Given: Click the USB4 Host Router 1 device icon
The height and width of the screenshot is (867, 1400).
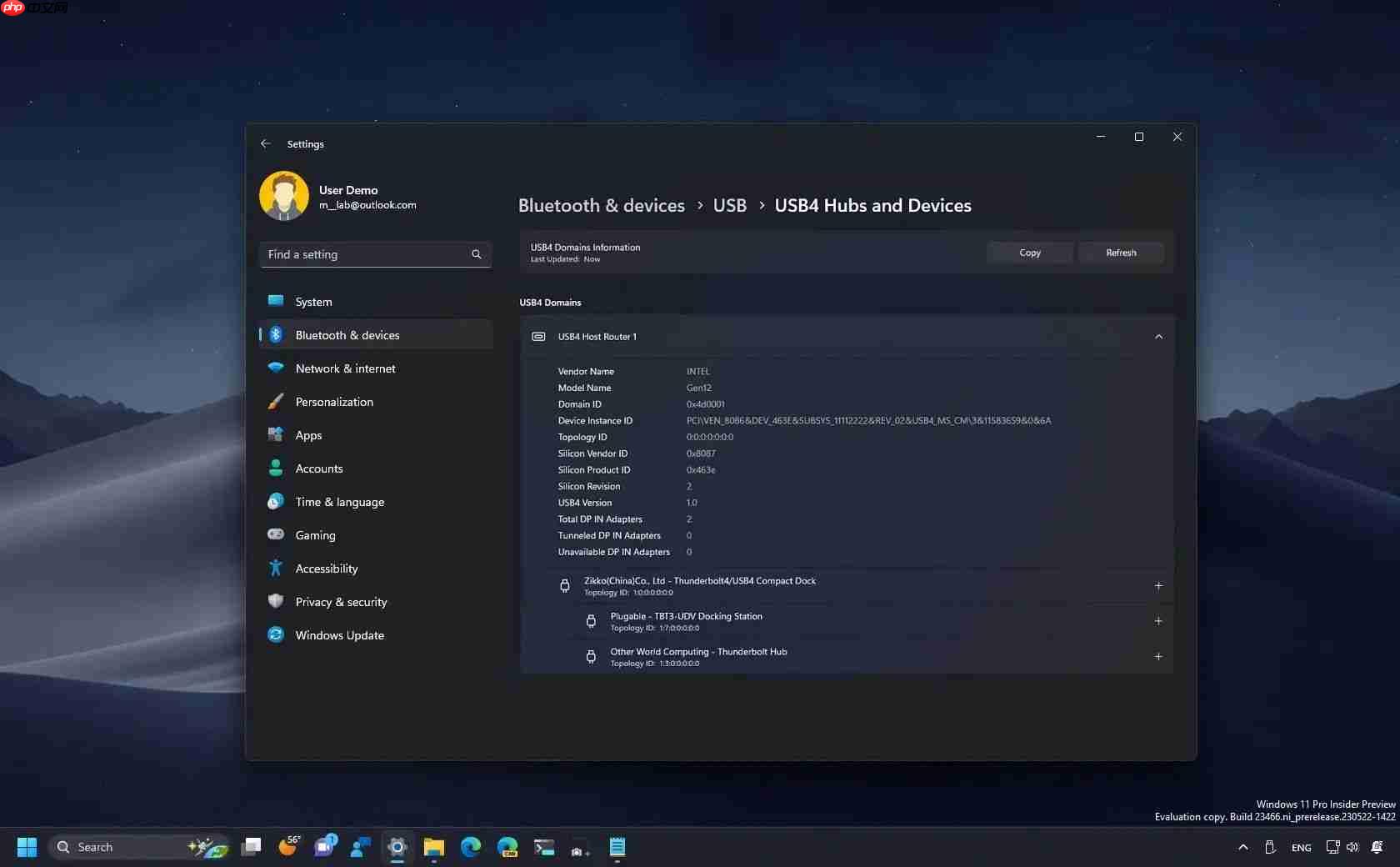Looking at the screenshot, I should [539, 337].
